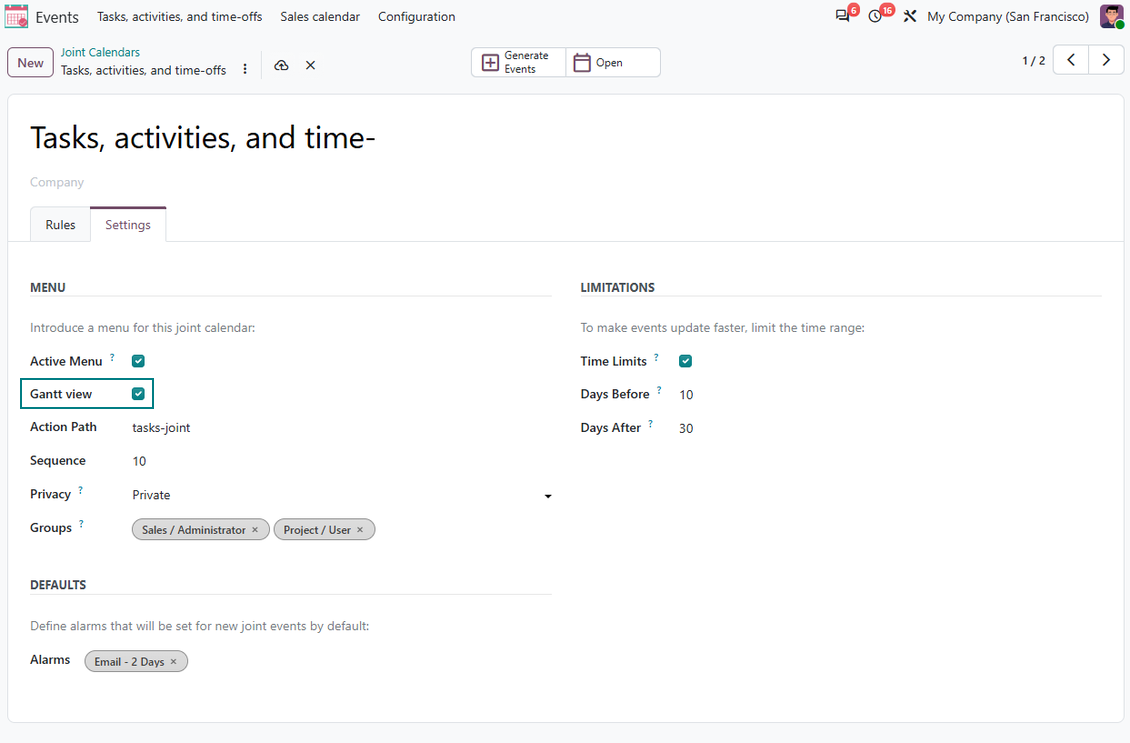Screen dimensions: 1130x743
Task: Toggle the Gantt view checkbox
Action: 138,394
